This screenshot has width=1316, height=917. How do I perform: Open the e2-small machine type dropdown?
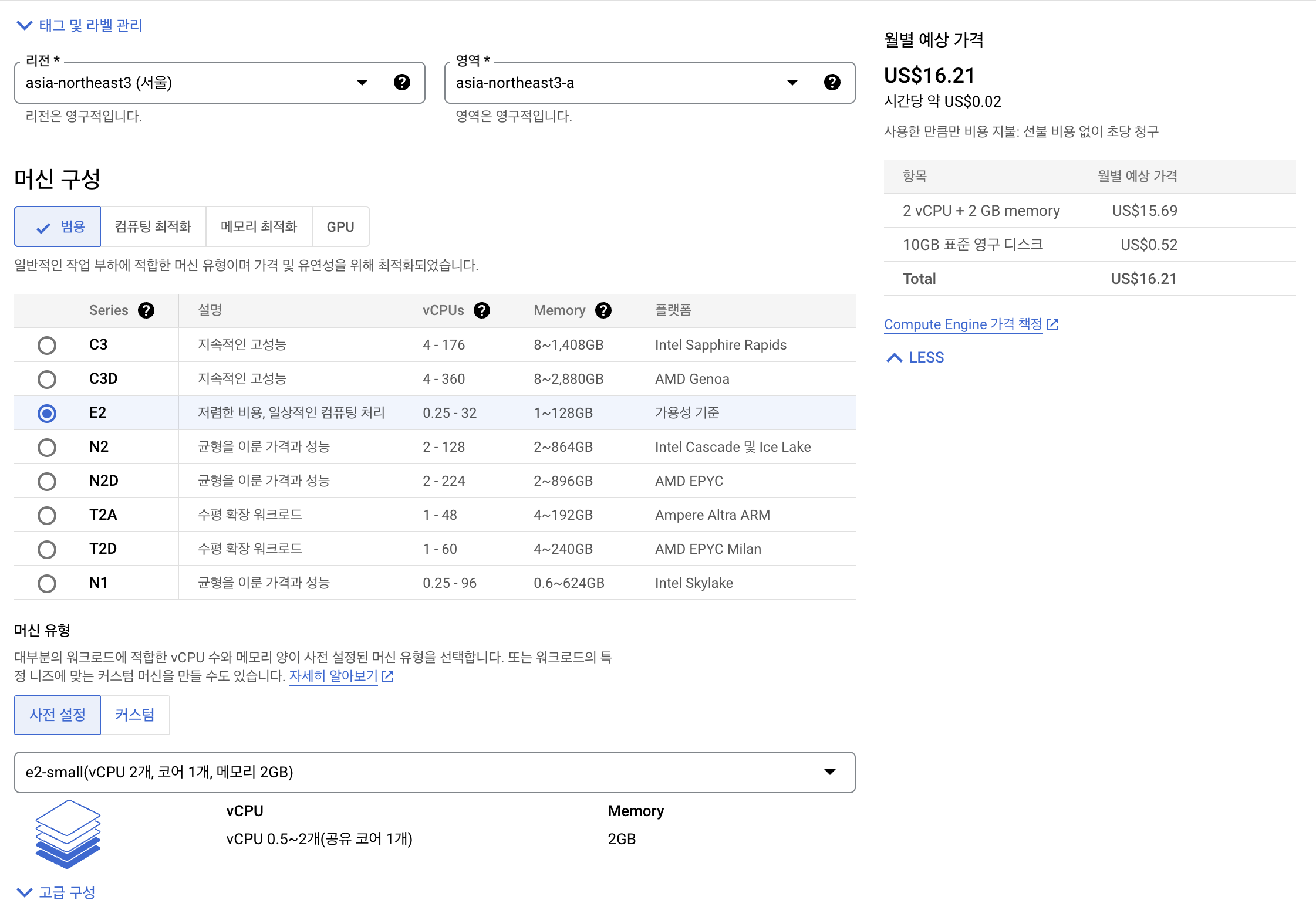click(434, 772)
